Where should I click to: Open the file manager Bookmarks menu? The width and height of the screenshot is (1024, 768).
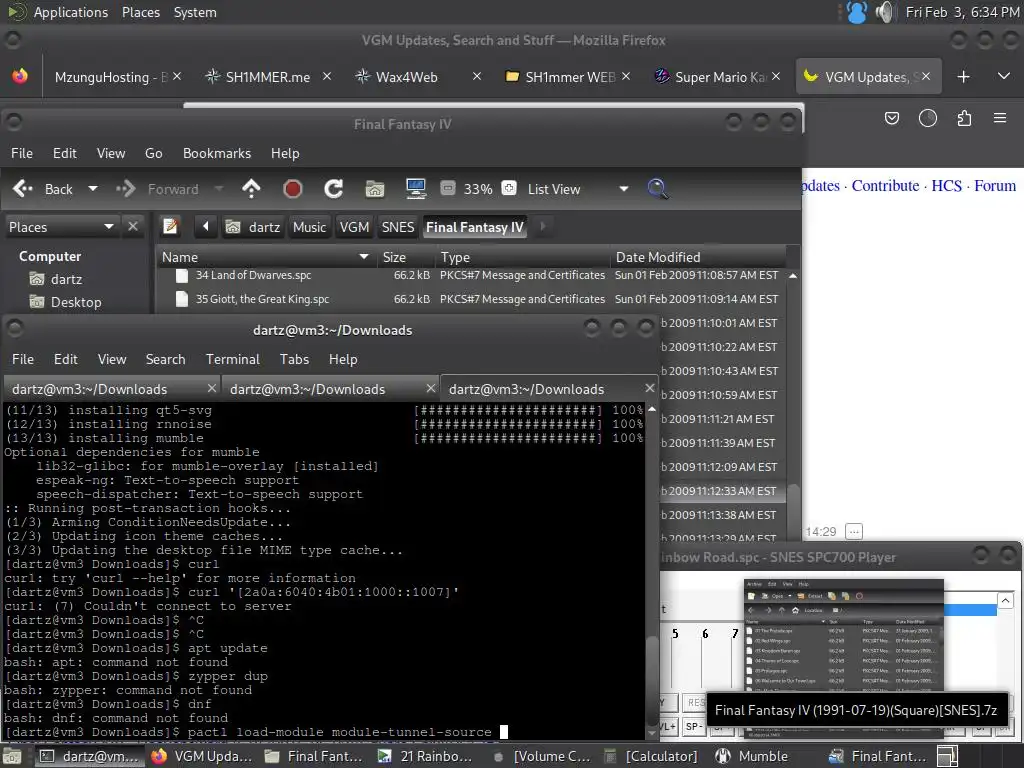(217, 153)
